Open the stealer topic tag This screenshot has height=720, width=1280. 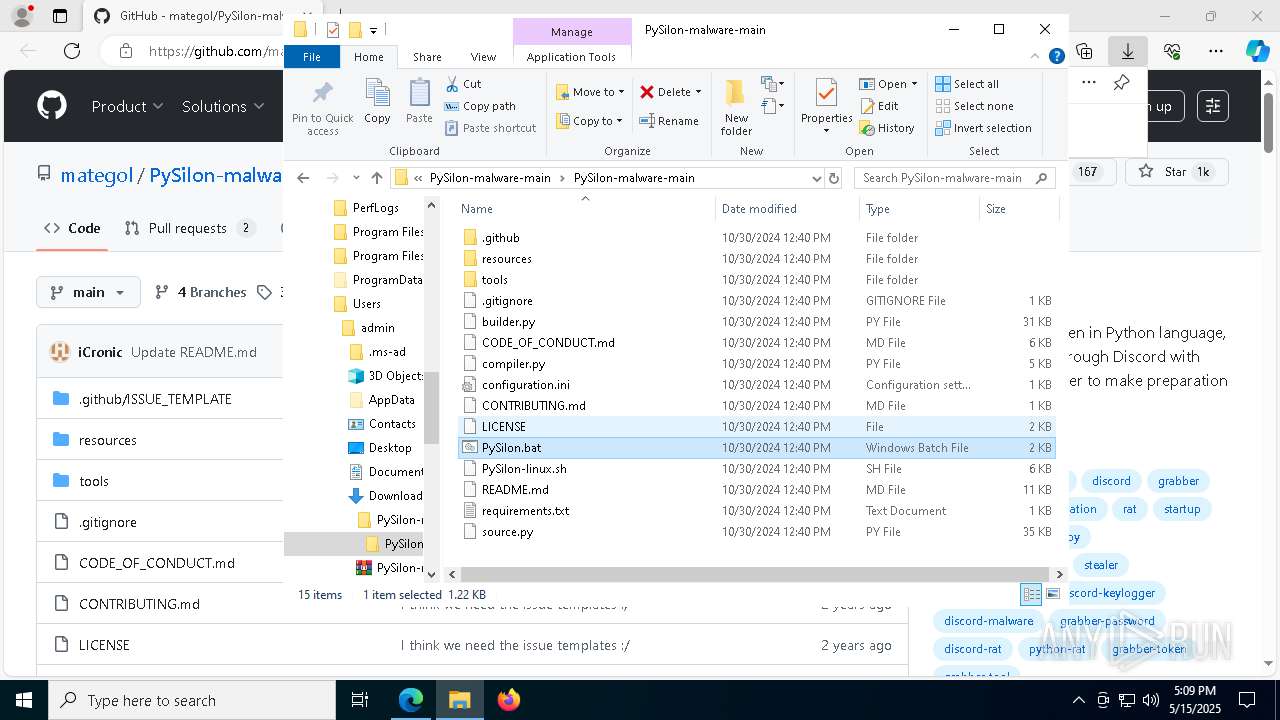point(1101,565)
